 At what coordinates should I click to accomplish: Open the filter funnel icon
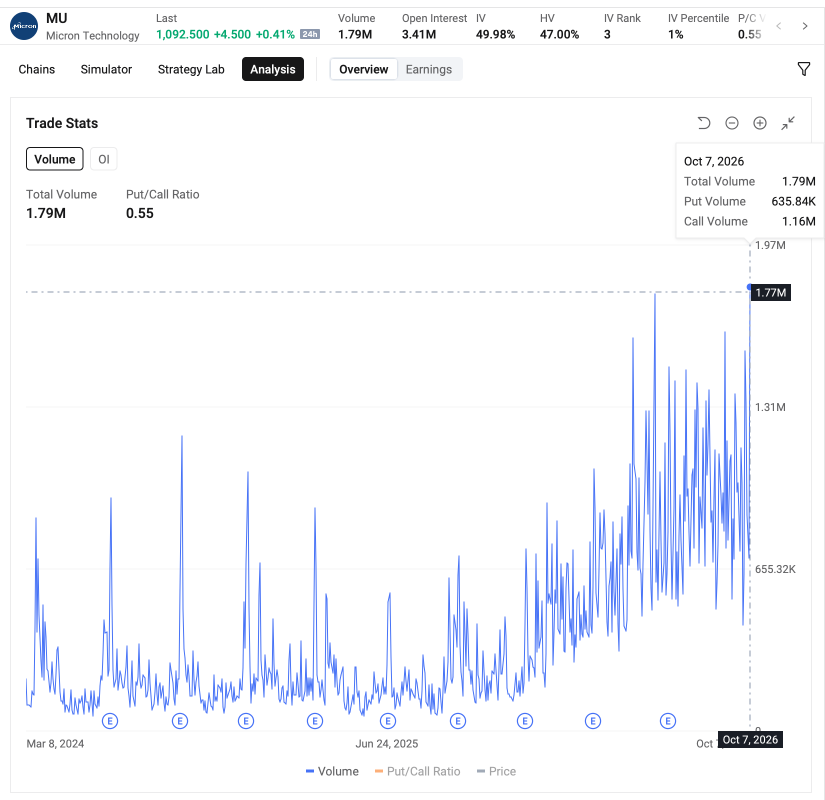click(x=803, y=69)
